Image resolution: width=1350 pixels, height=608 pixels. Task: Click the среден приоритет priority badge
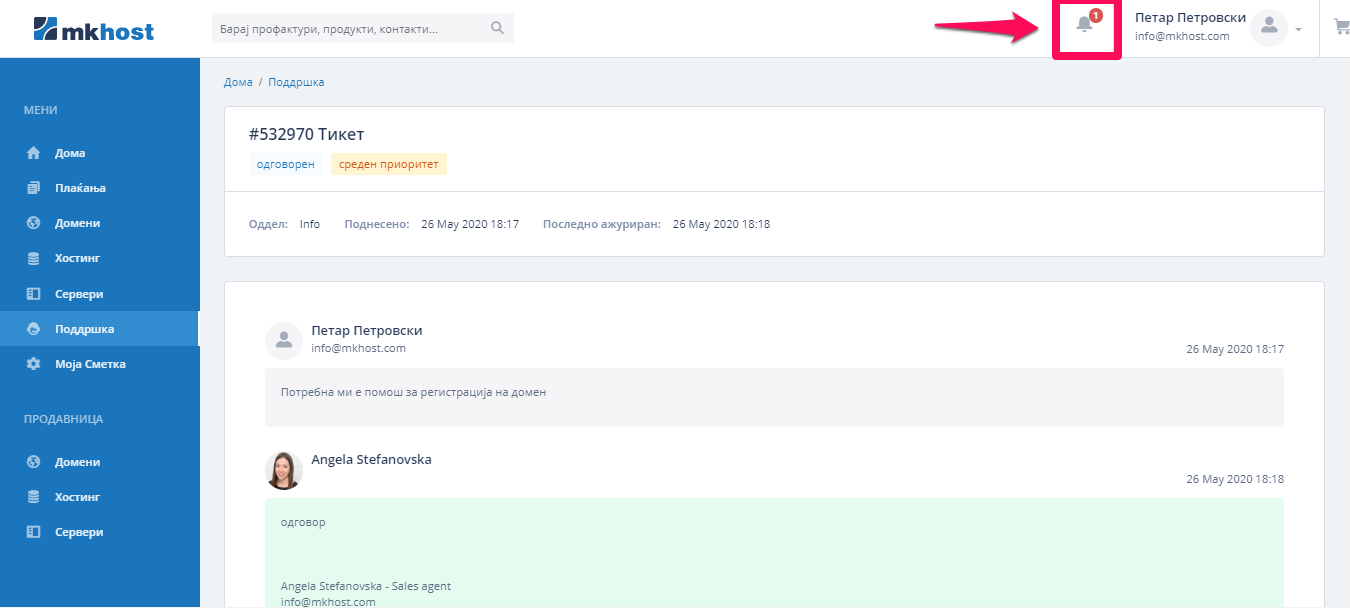click(x=389, y=164)
